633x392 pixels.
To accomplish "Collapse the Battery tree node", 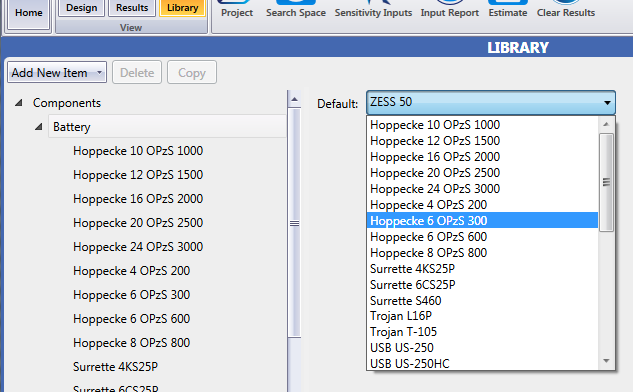I will coord(38,127).
